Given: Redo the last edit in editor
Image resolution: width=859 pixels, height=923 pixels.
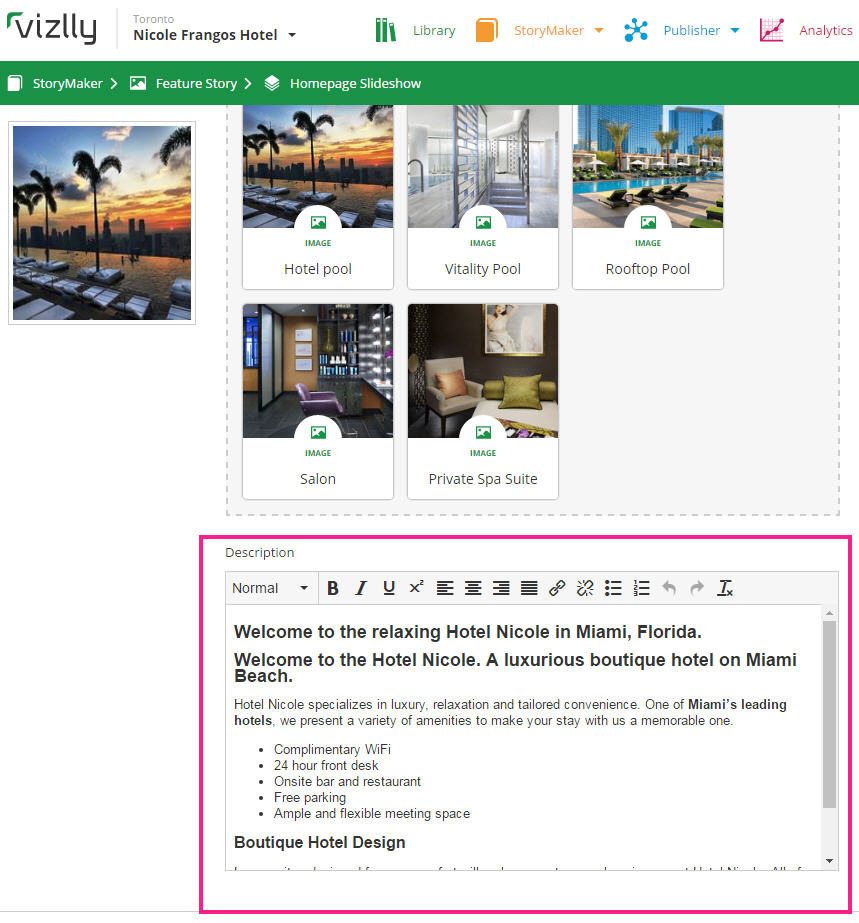Looking at the screenshot, I should (697, 587).
